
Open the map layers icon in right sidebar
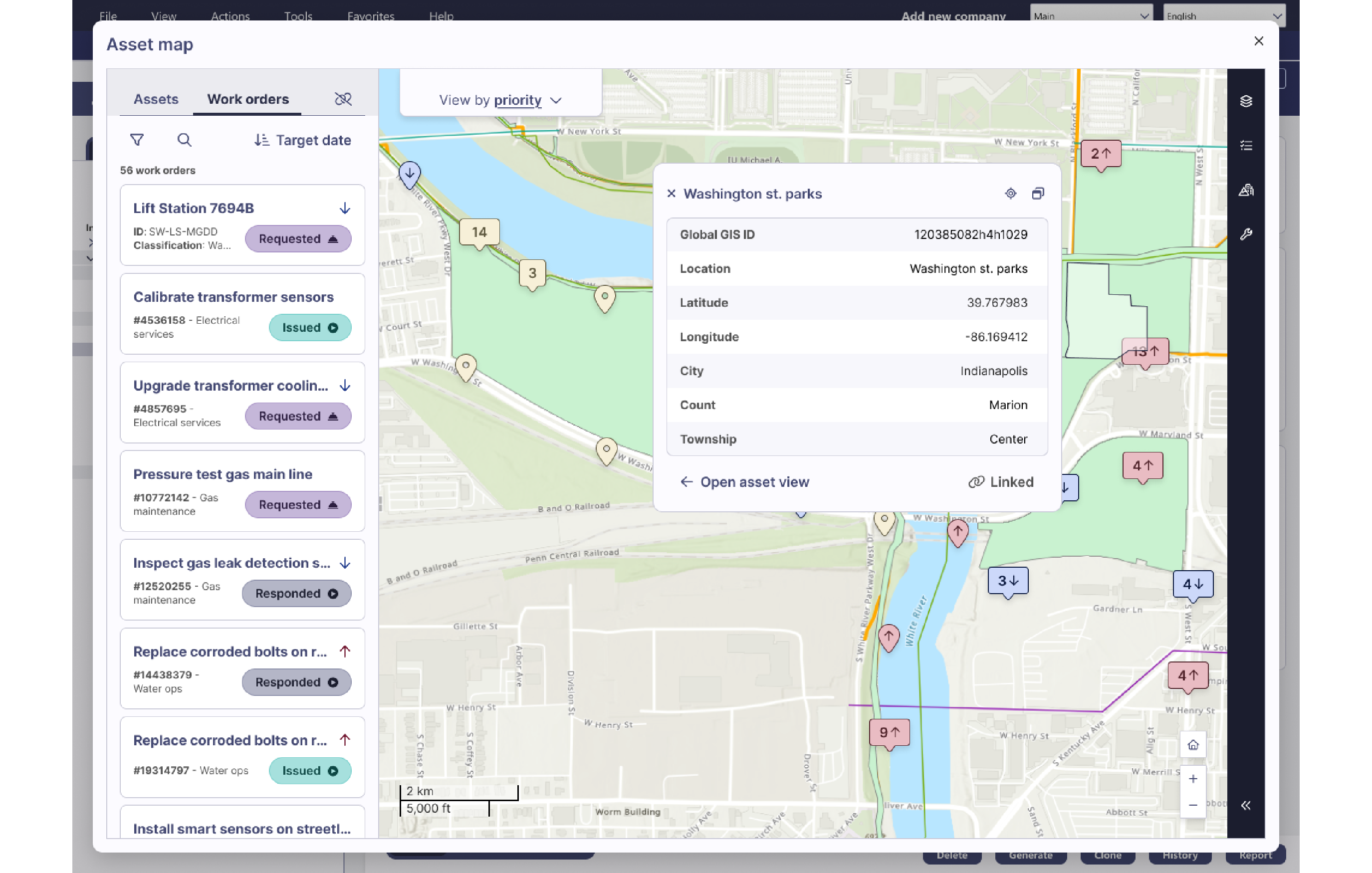pos(1245,101)
